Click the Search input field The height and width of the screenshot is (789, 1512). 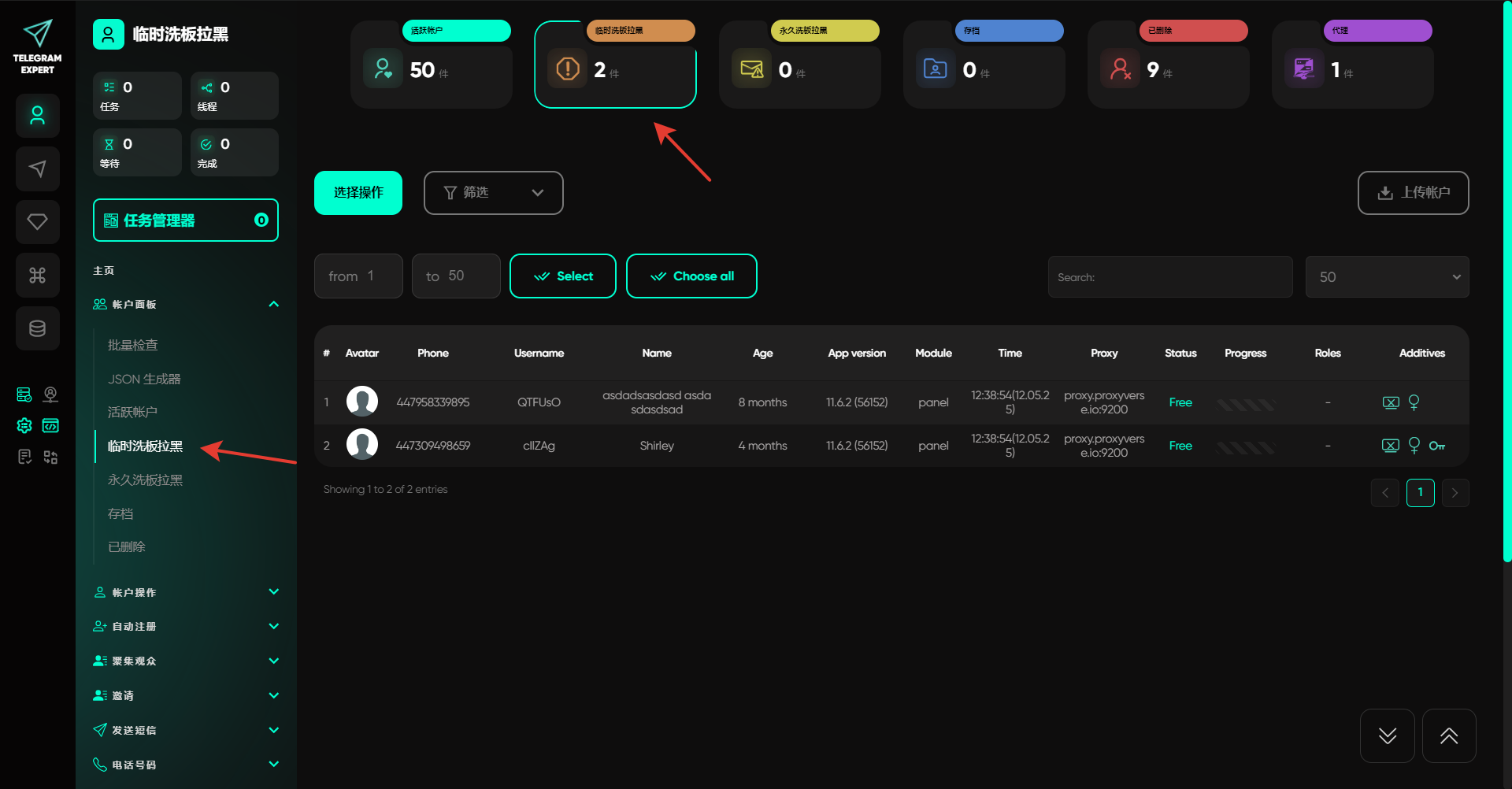(x=1170, y=277)
